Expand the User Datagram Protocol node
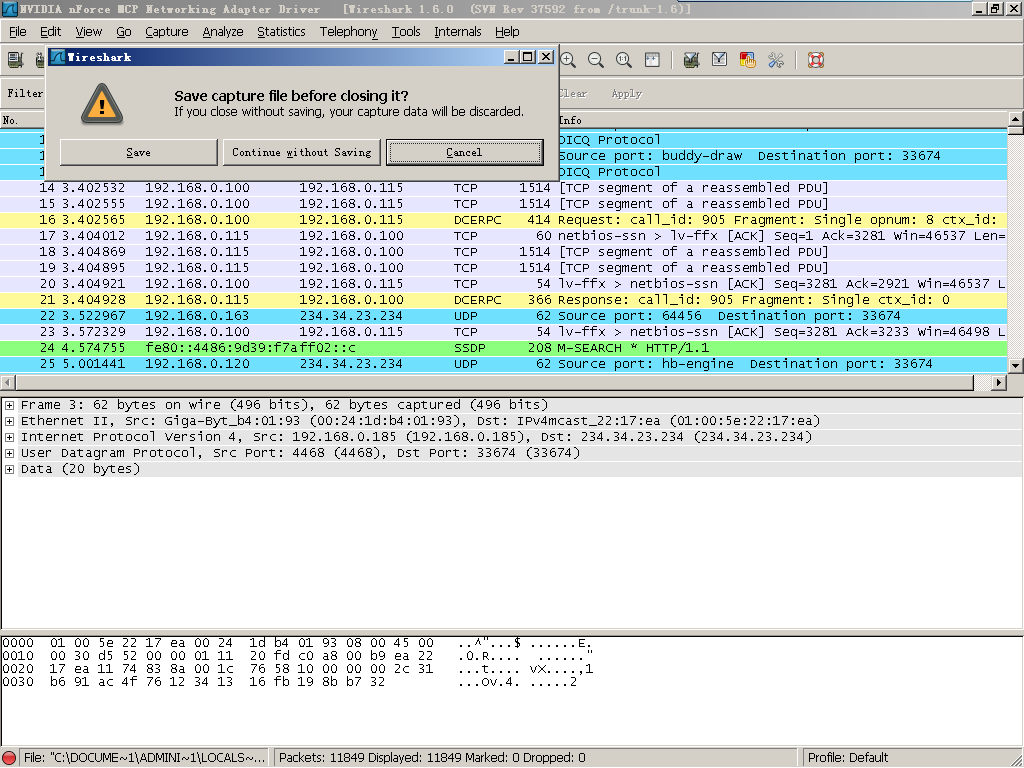Screen dimensions: 1024x768 [9, 453]
